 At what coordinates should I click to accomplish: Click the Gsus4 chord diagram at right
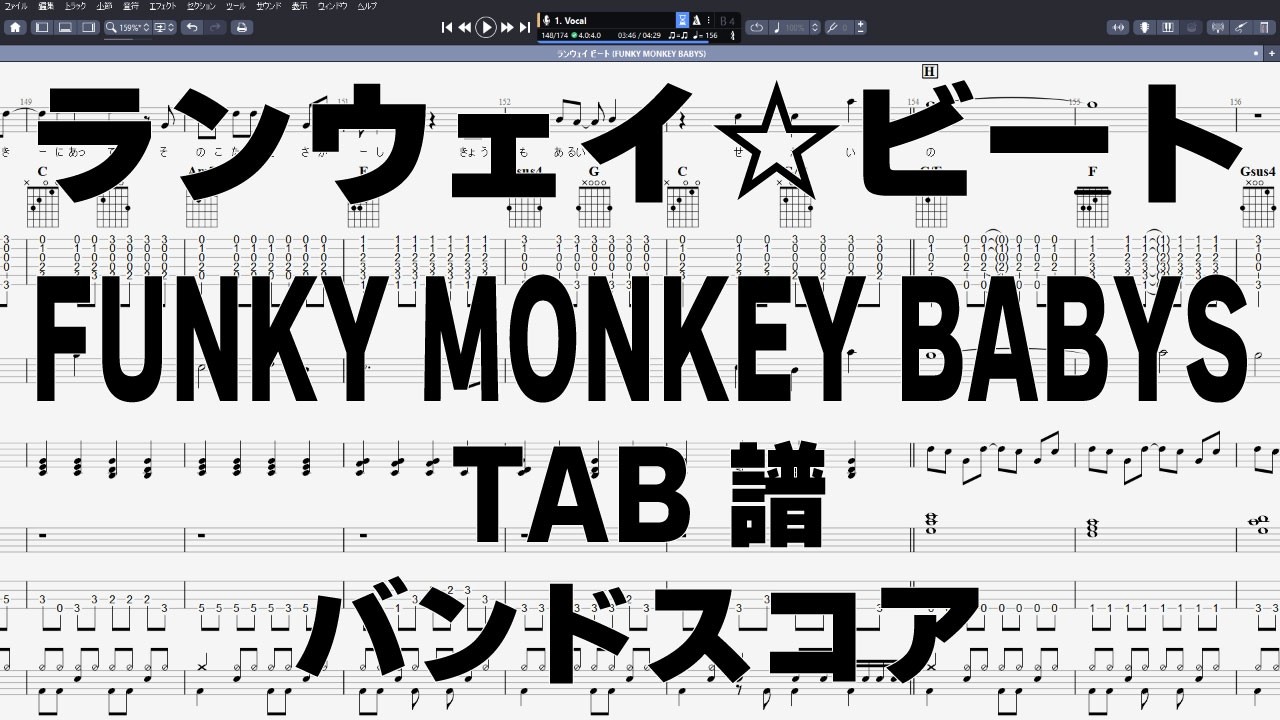click(1258, 196)
